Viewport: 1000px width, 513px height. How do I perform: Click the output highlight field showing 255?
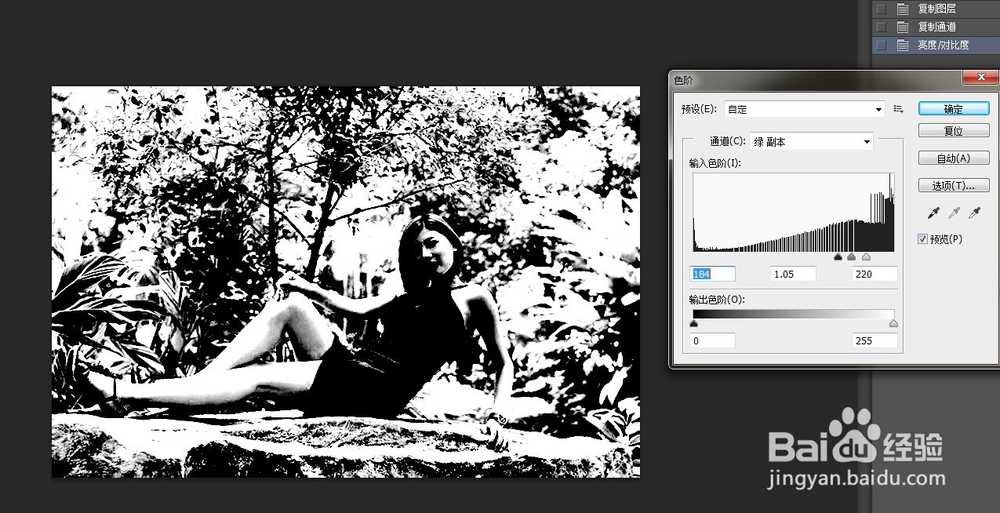click(874, 341)
